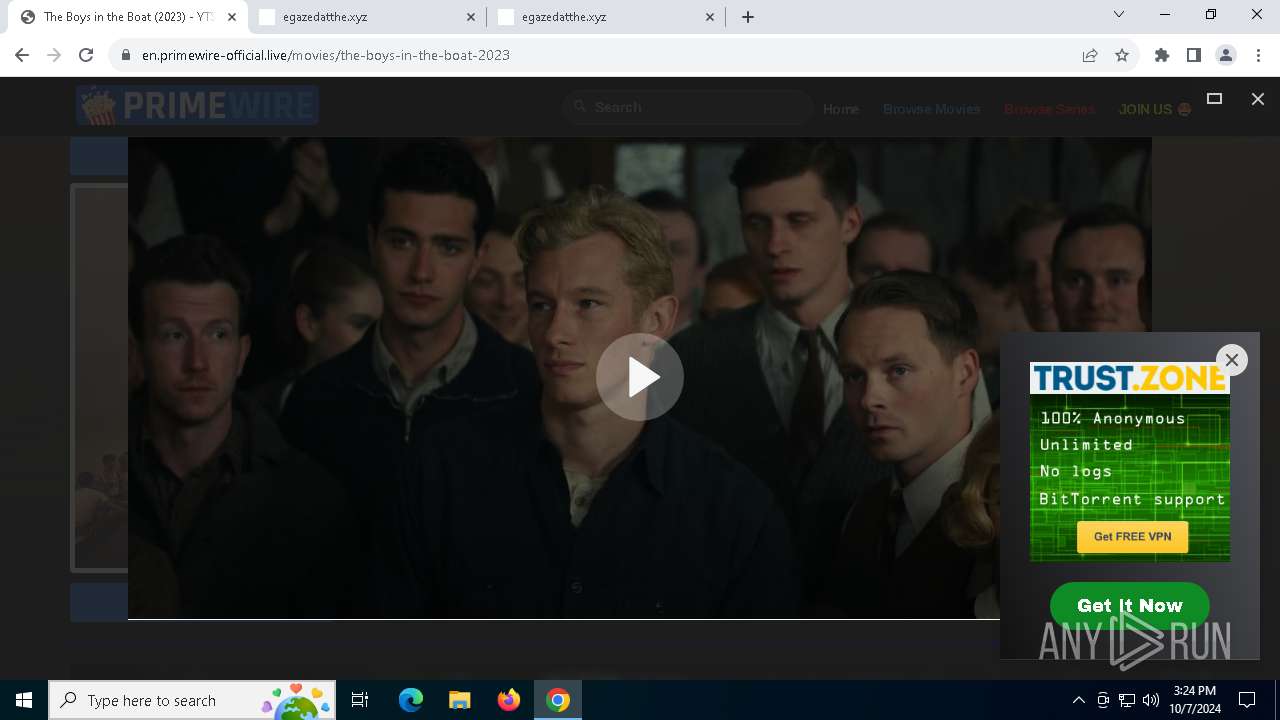
Task: Go to the Home page link
Action: pos(841,109)
